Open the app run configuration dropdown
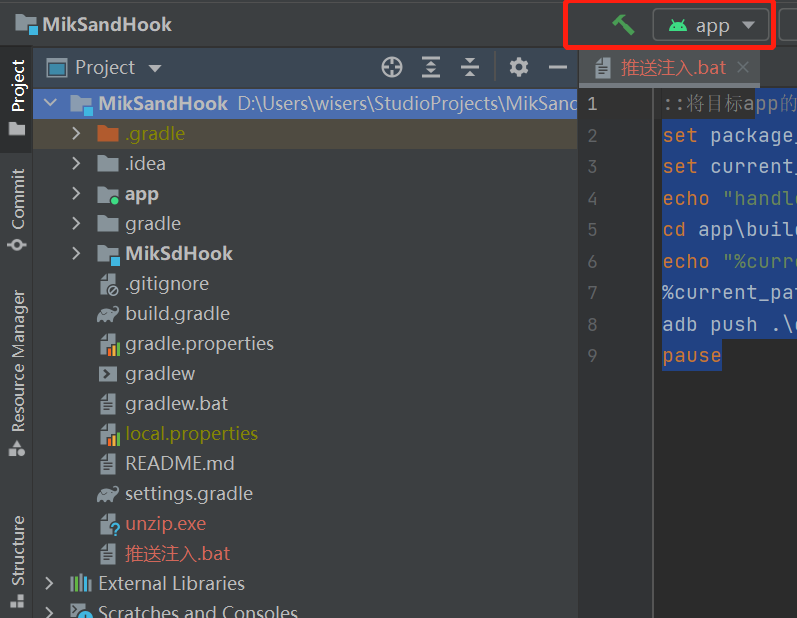This screenshot has width=797, height=618. coord(711,25)
